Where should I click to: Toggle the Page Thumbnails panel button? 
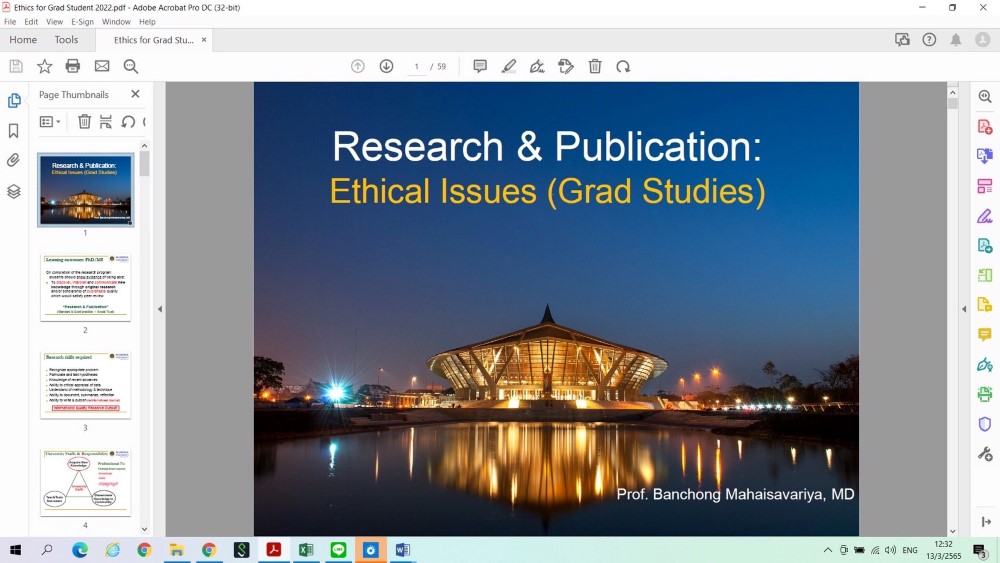click(x=14, y=101)
